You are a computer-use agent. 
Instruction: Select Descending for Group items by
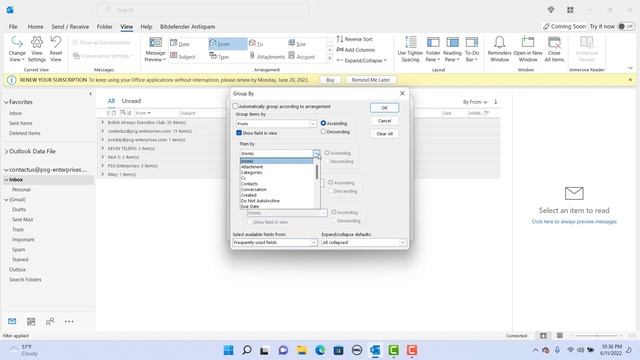pos(323,132)
